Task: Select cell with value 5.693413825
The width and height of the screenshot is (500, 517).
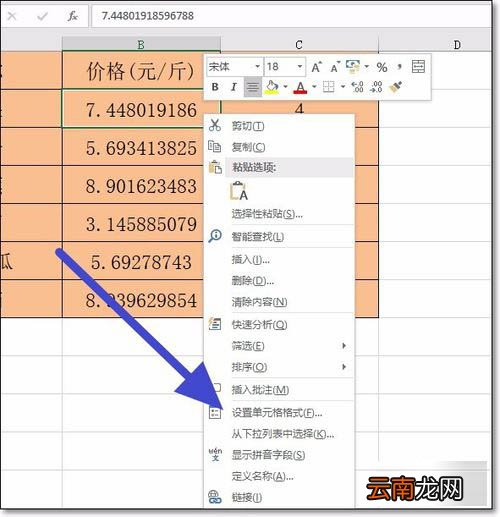Action: pos(133,147)
